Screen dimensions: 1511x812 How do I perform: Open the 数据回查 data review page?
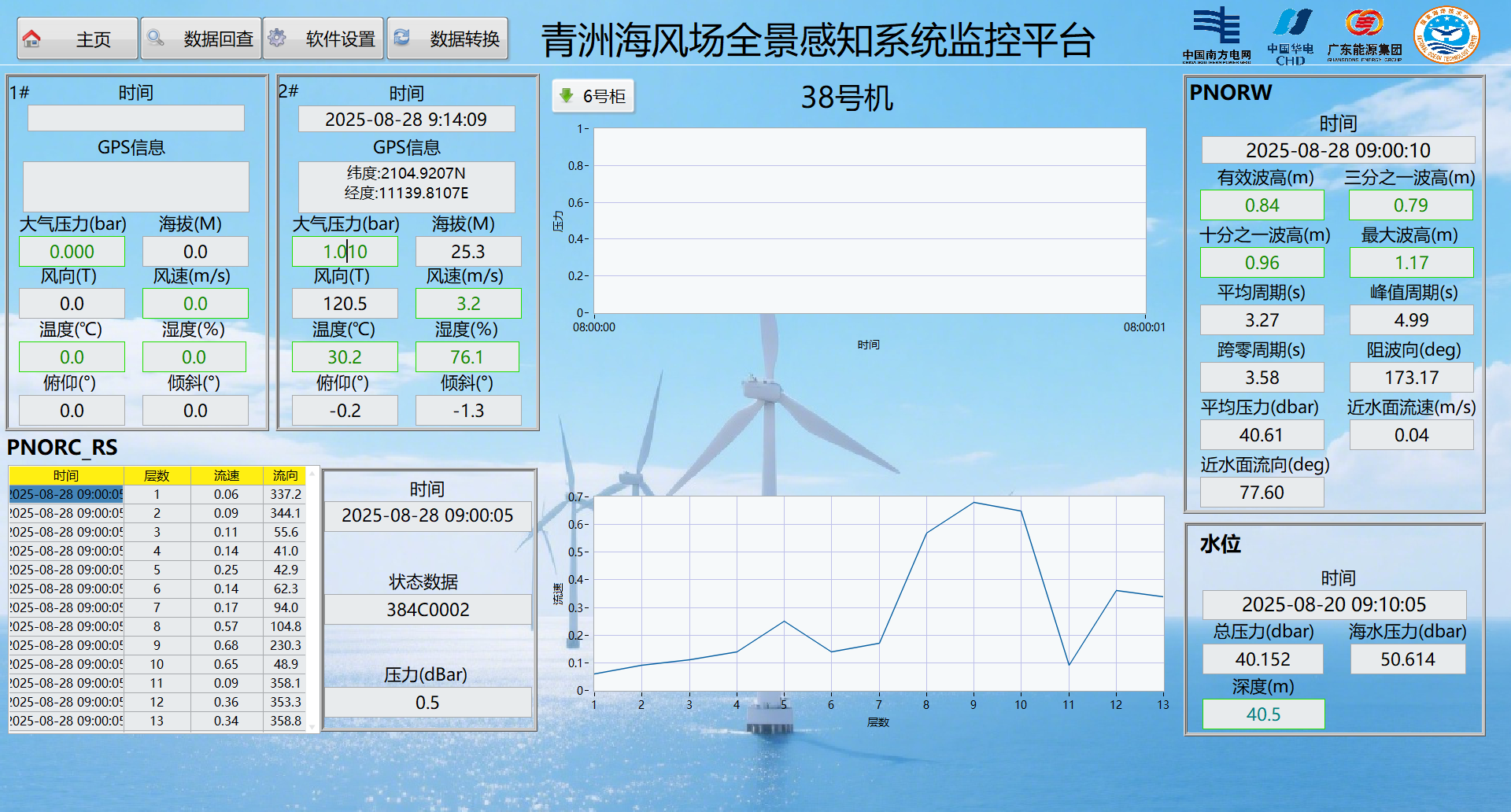[201, 39]
